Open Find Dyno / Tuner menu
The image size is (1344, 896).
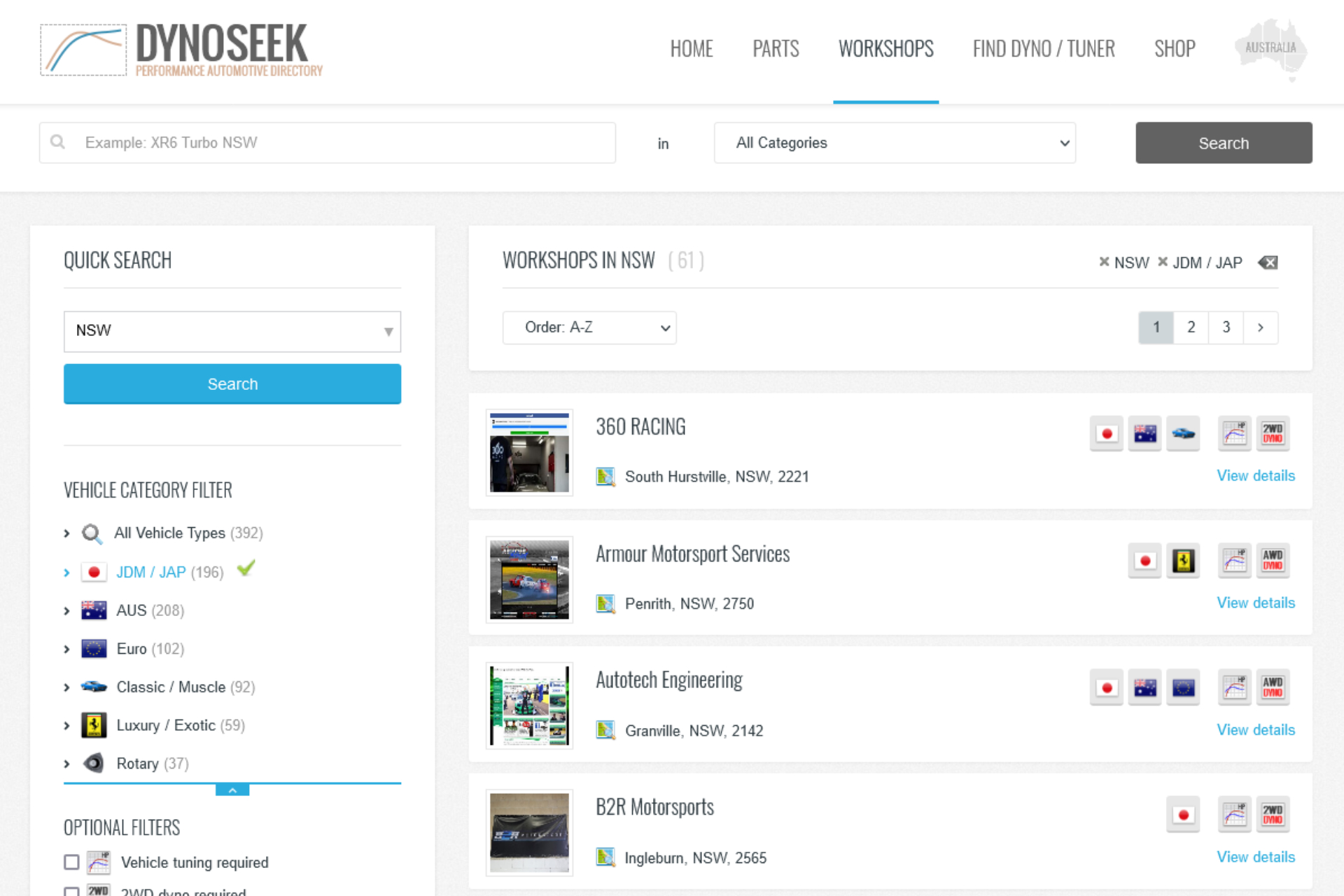(1044, 49)
